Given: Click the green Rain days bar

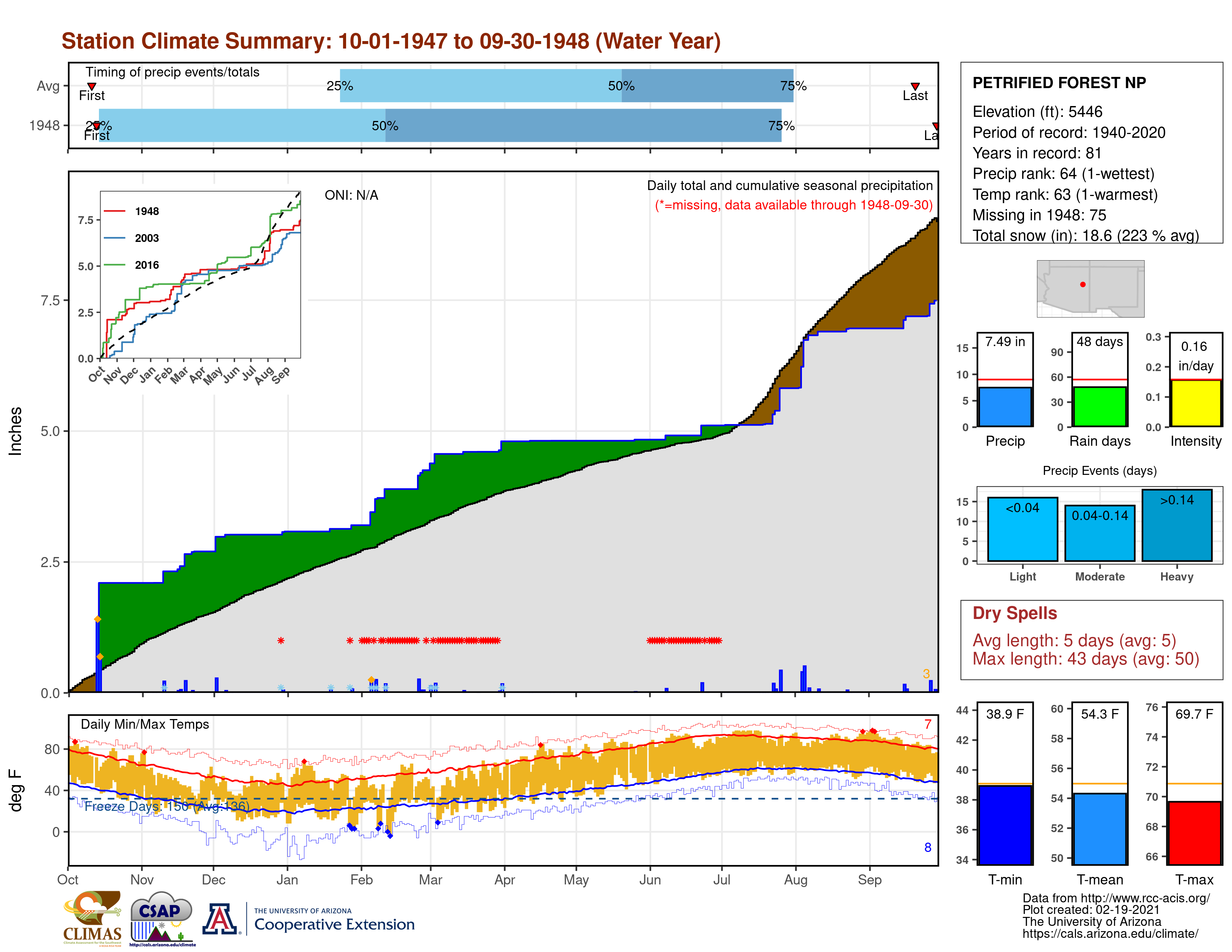Looking at the screenshot, I should pos(1099,406).
